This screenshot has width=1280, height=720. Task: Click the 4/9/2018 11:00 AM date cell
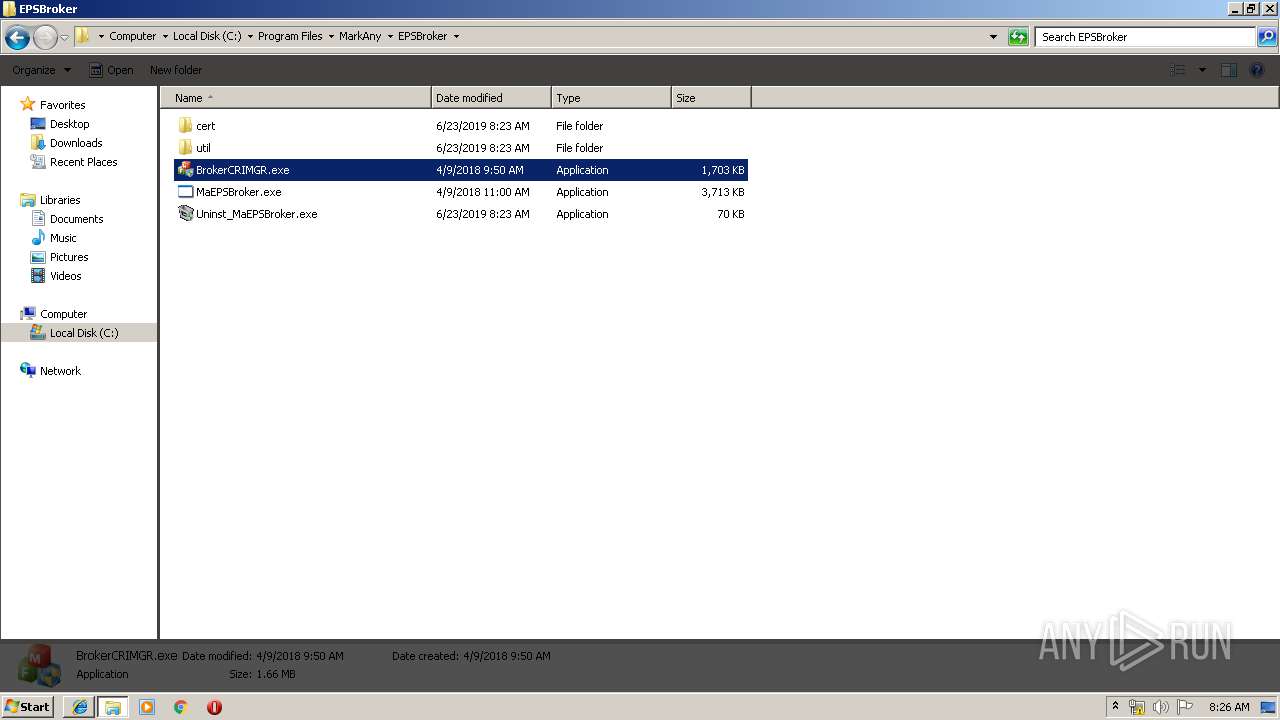(483, 192)
